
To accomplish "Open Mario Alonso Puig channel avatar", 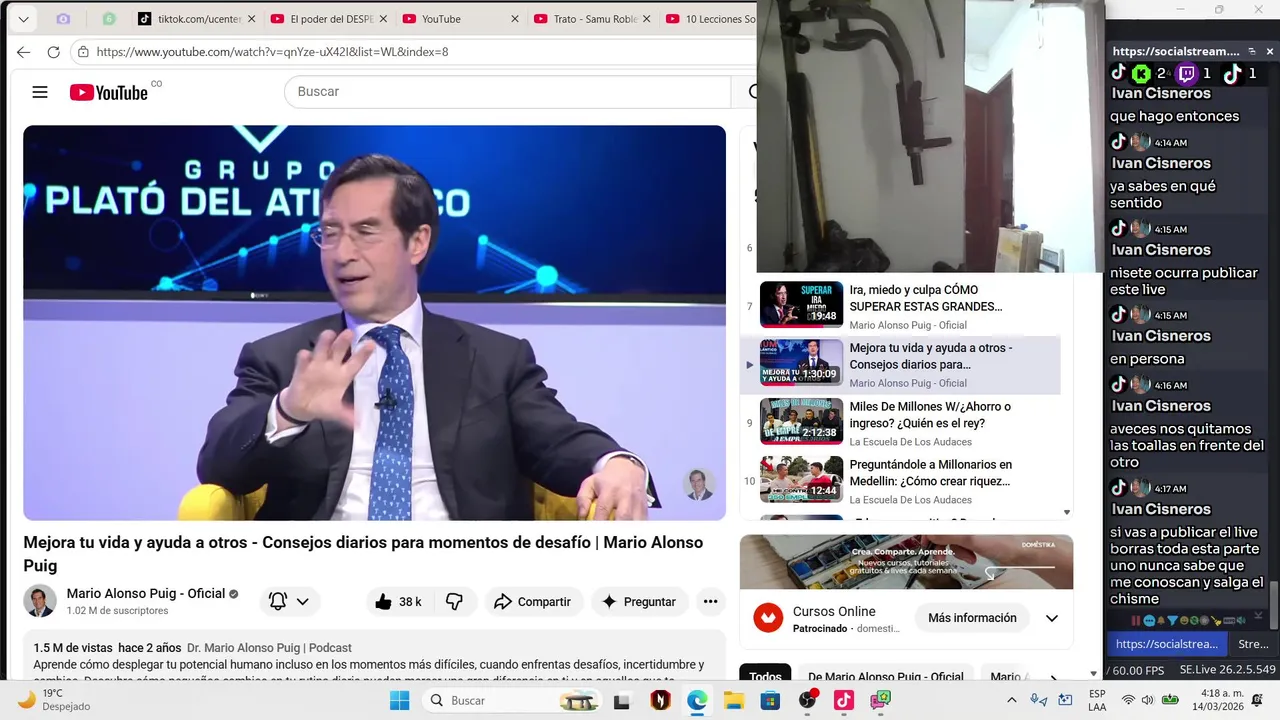I will 40,601.
